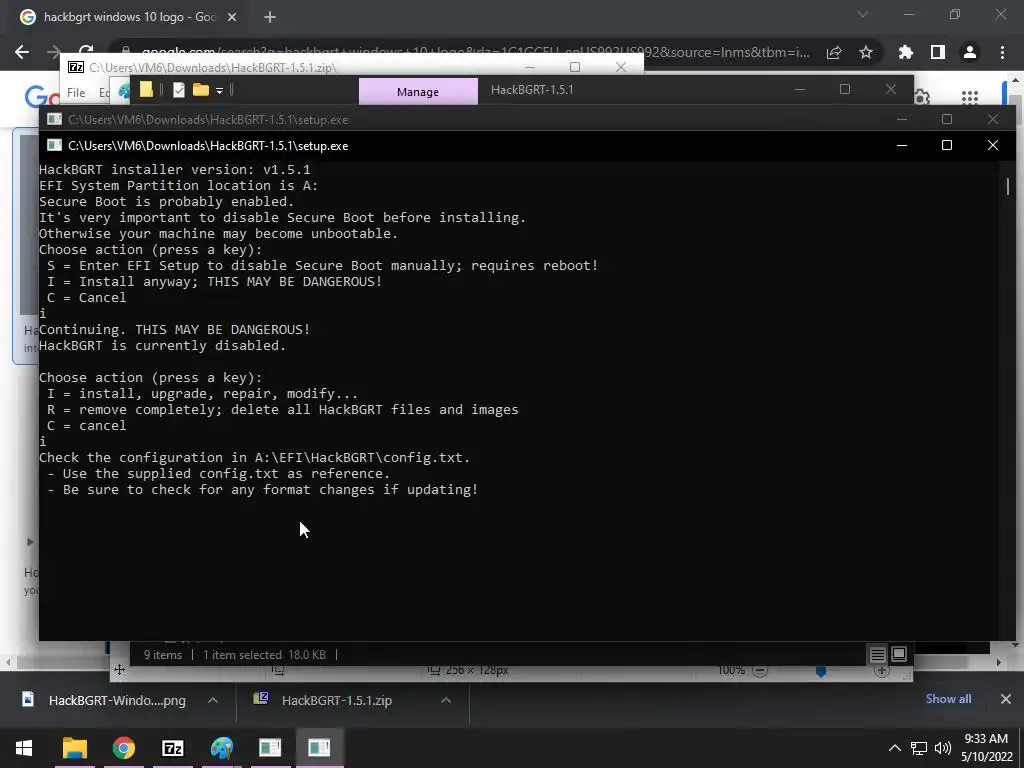This screenshot has height=768, width=1024.
Task: Open the front console window system icon
Action: click(54, 145)
